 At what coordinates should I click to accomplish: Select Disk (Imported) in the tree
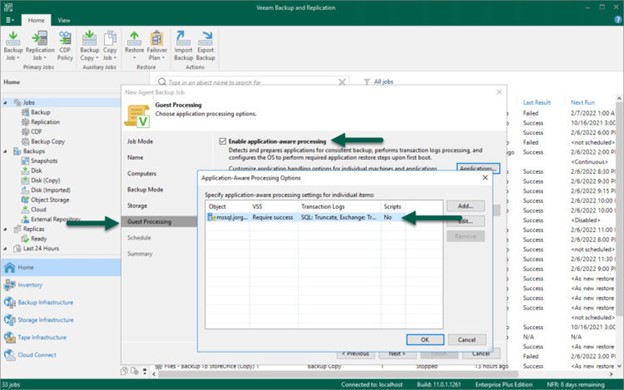tap(51, 190)
